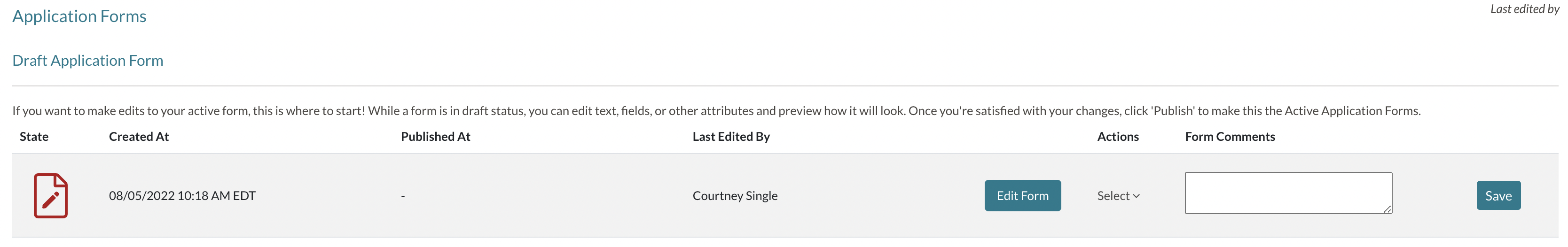Save the form comments

pos(1498,195)
